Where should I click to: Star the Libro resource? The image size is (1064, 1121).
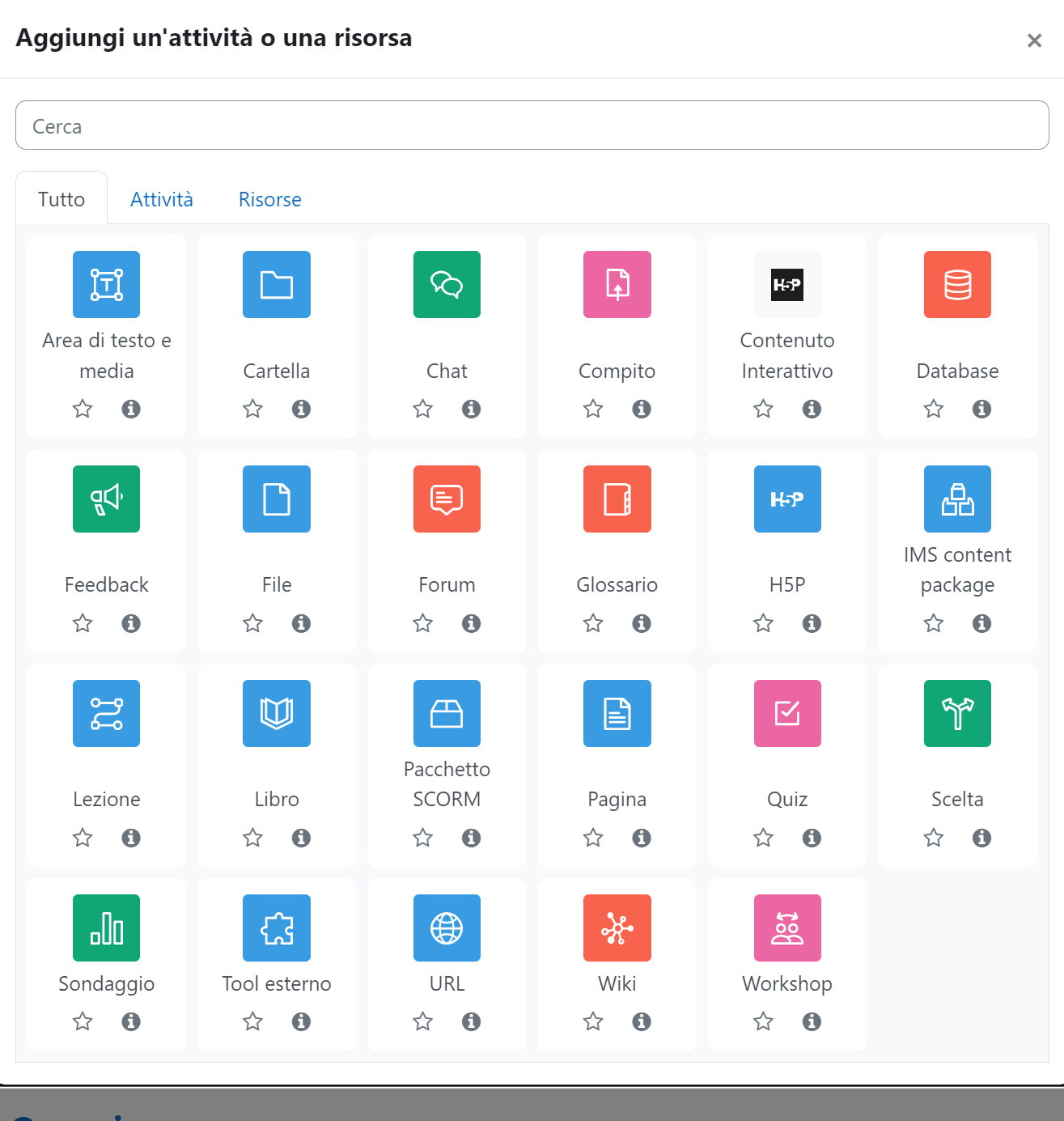252,838
